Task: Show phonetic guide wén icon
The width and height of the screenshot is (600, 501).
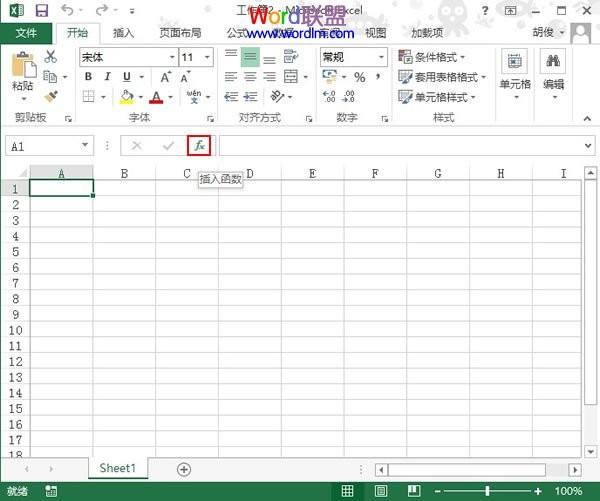Action: tap(194, 96)
